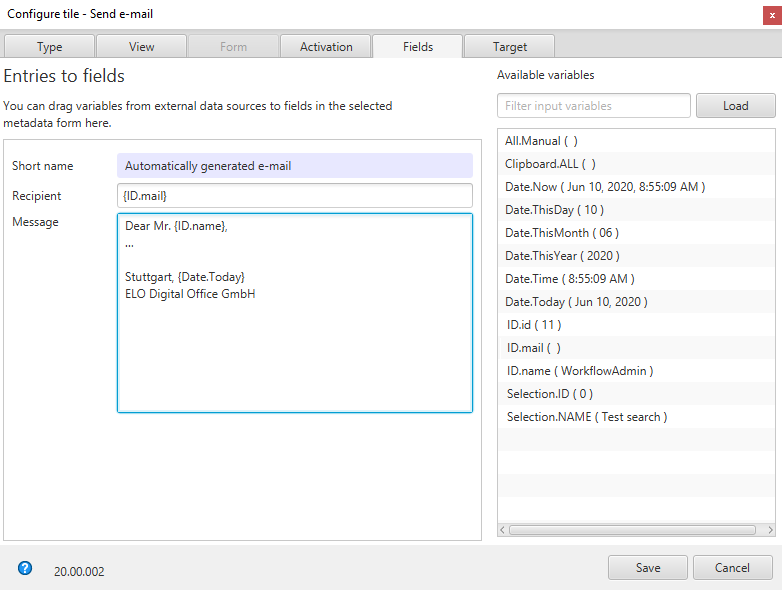Viewport: 782px width, 590px height.
Task: Click the variables list horizontal scrollbar
Action: point(636,530)
